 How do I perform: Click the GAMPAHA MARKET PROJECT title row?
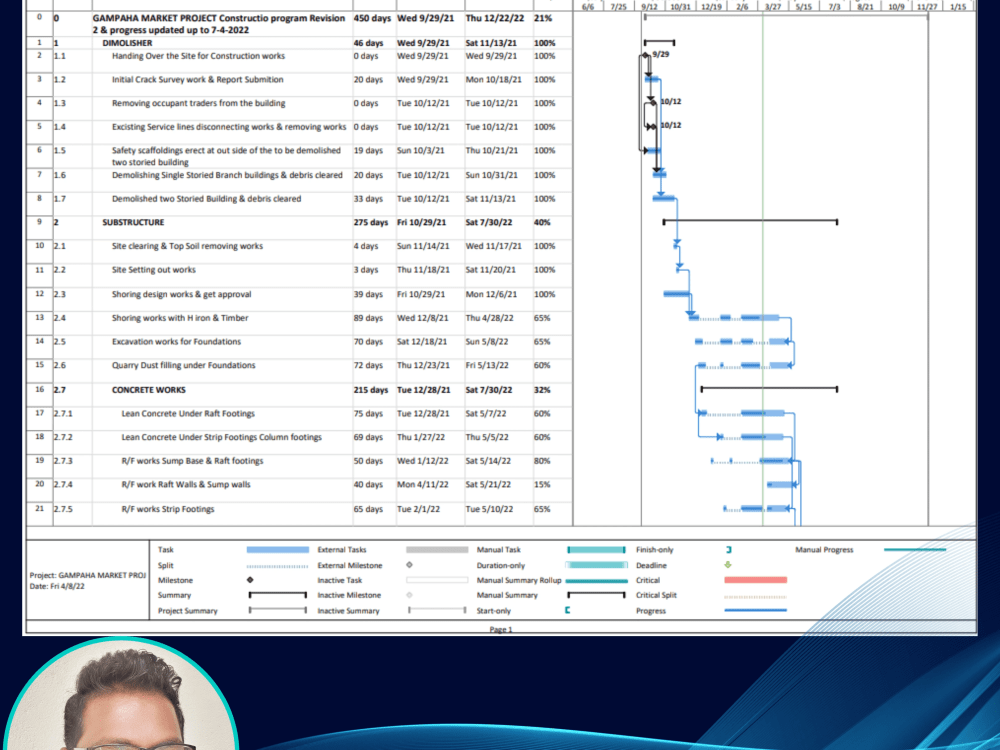point(219,24)
